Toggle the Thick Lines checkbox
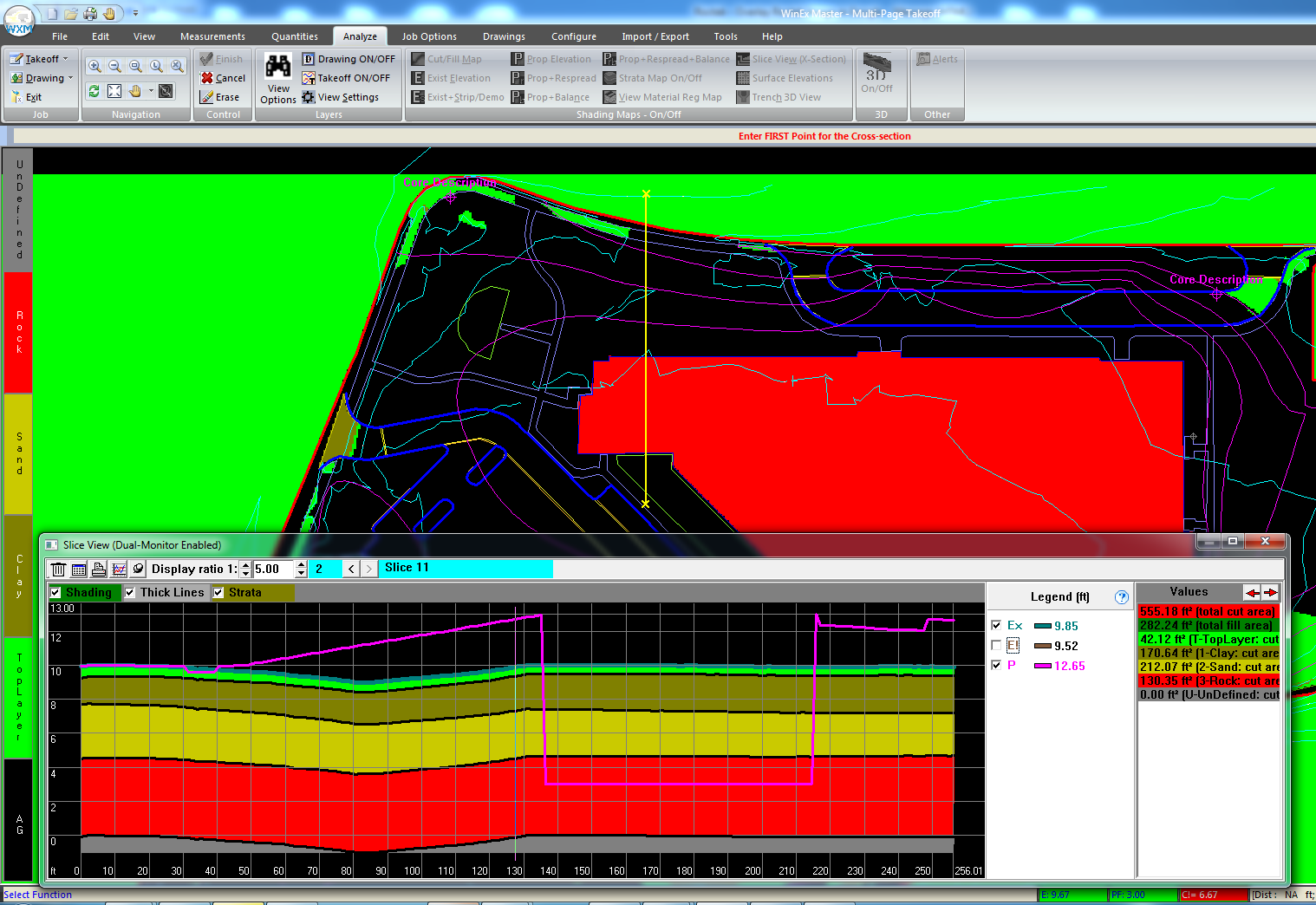This screenshot has height=905, width=1316. (x=130, y=593)
